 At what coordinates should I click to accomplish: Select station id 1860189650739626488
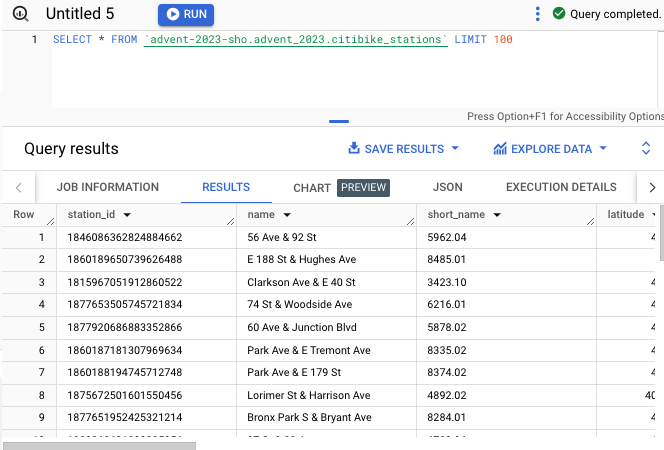124,260
